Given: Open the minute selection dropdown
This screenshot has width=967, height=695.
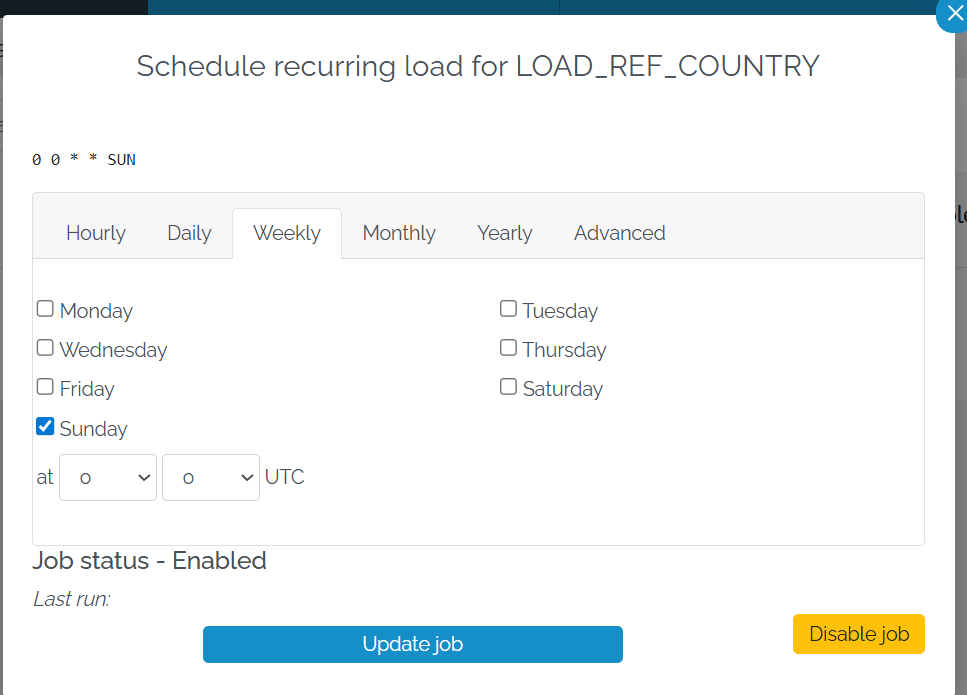Looking at the screenshot, I should click(x=210, y=477).
